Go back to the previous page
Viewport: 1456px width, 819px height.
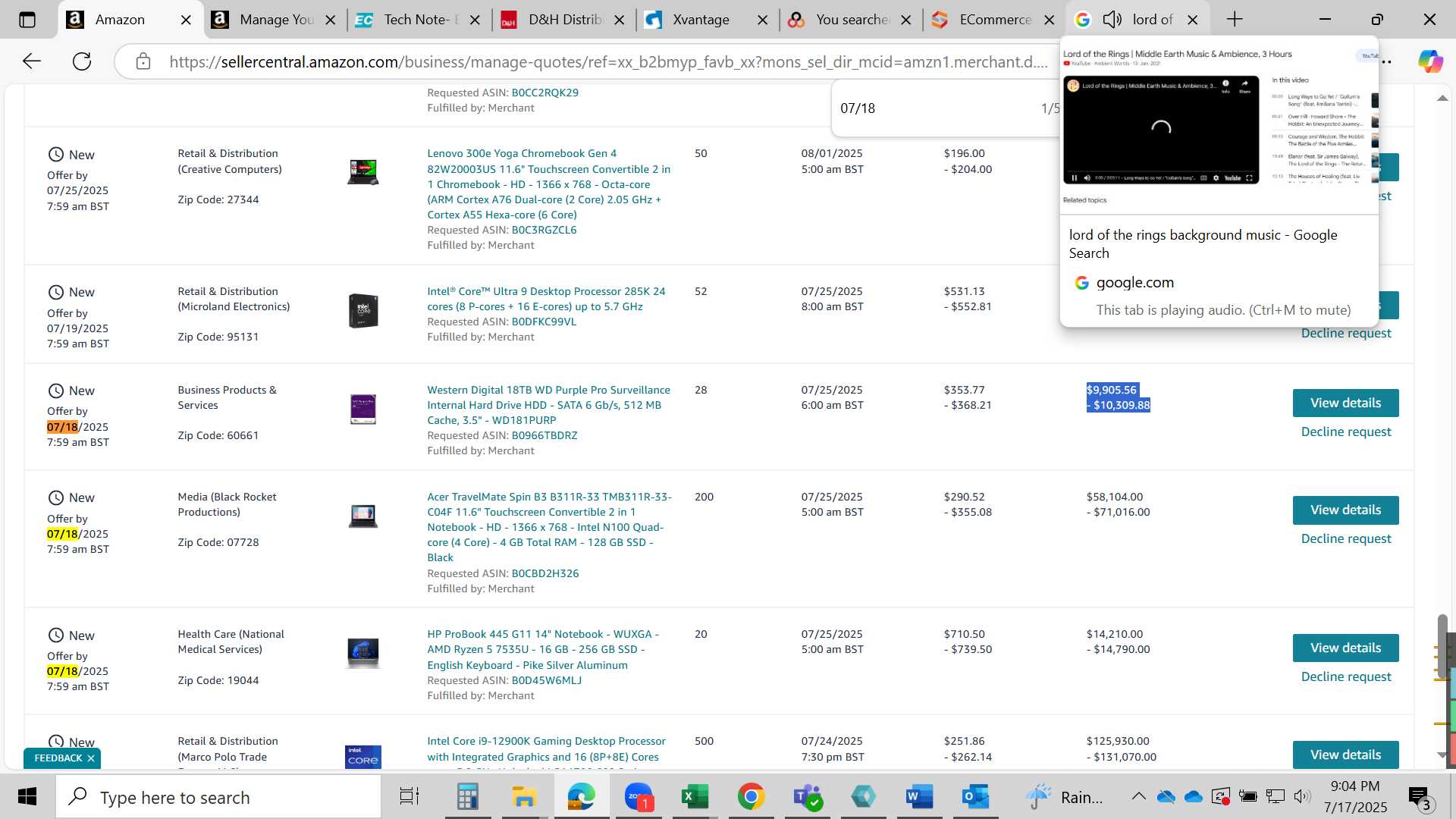pyautogui.click(x=31, y=61)
